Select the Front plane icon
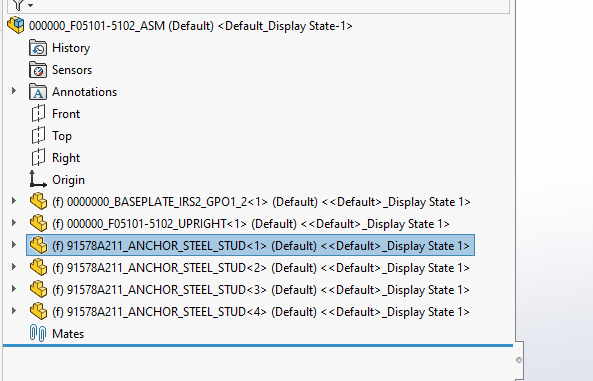This screenshot has width=593, height=381. pos(38,114)
